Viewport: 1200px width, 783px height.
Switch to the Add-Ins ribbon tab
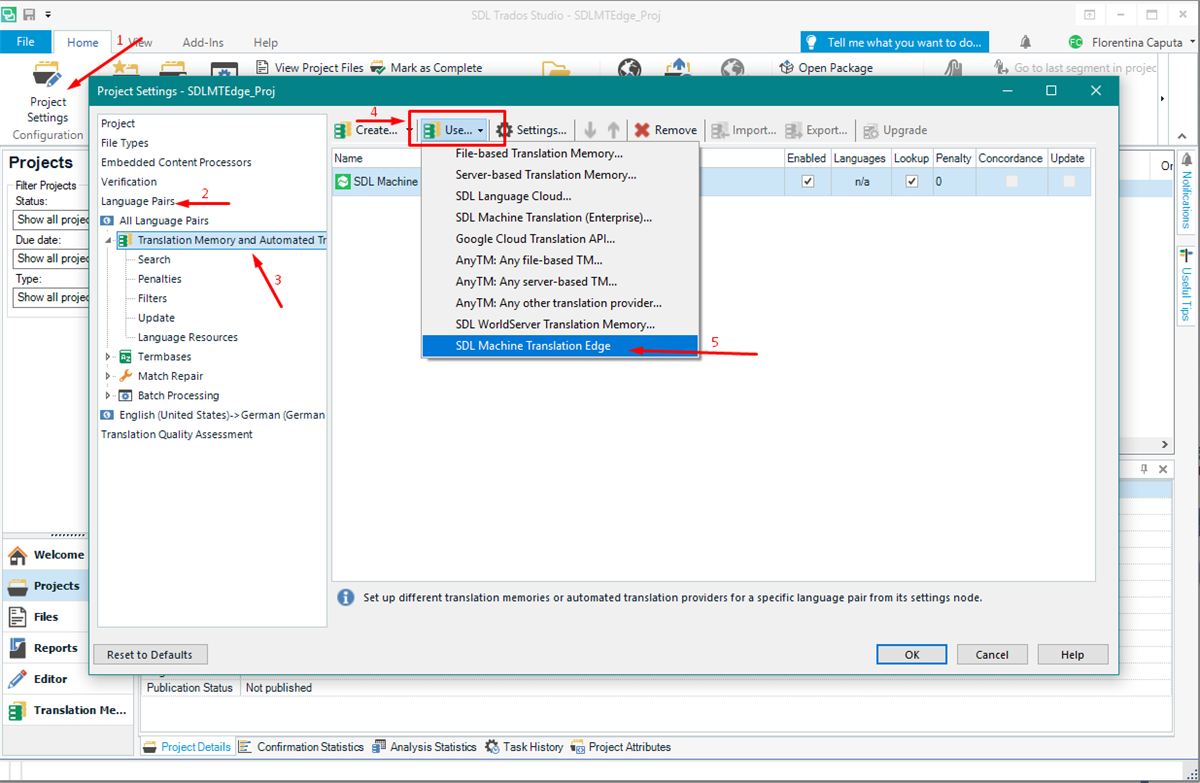tap(203, 43)
